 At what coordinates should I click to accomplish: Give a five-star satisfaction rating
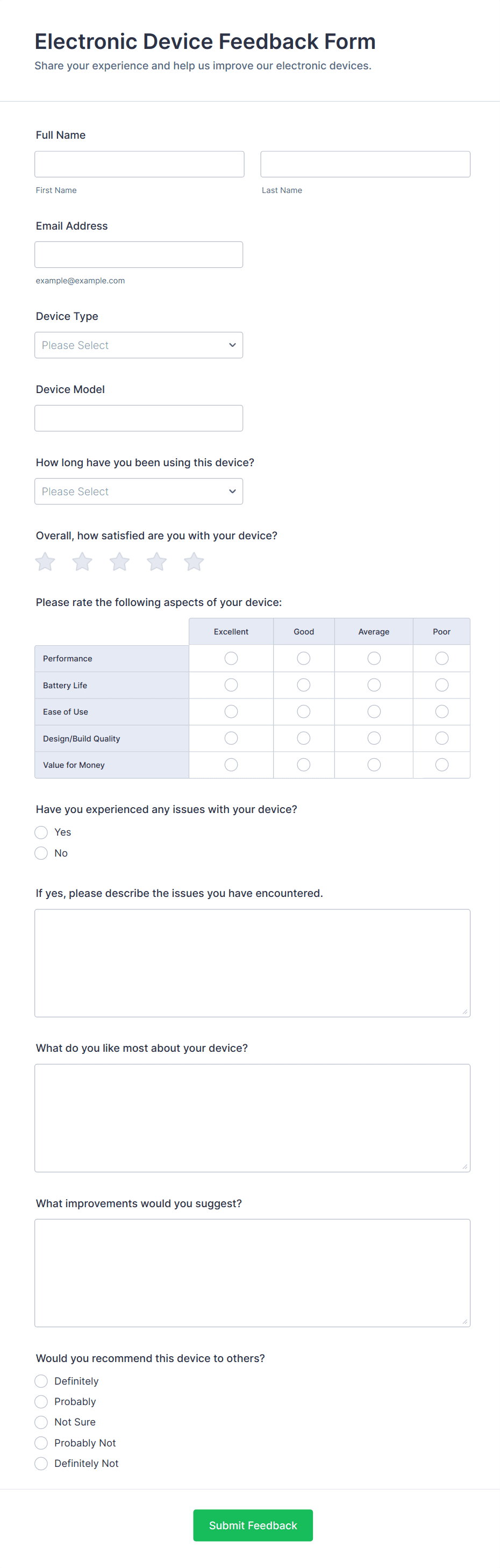(194, 561)
